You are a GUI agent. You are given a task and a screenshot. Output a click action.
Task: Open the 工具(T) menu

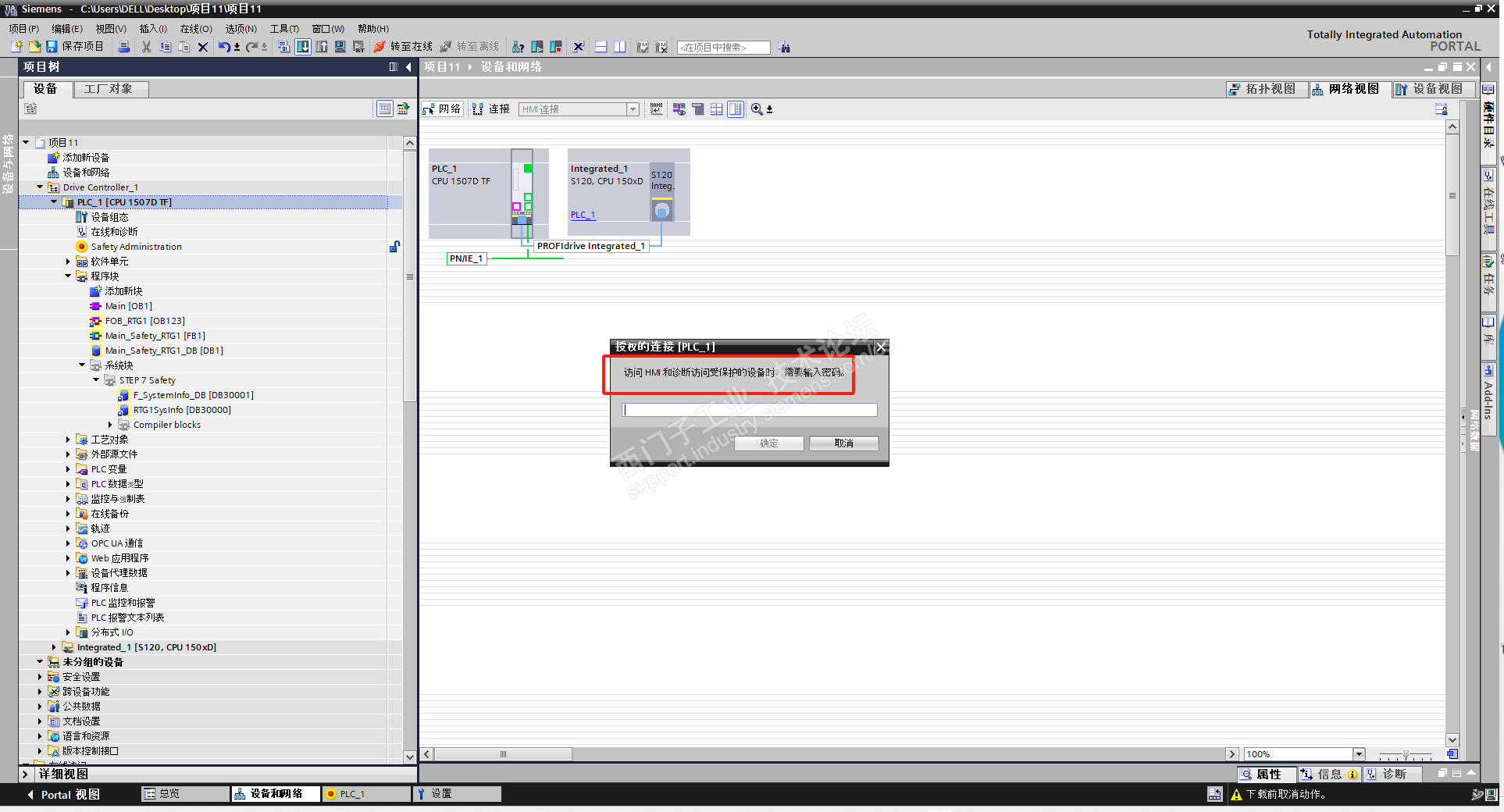coord(284,29)
